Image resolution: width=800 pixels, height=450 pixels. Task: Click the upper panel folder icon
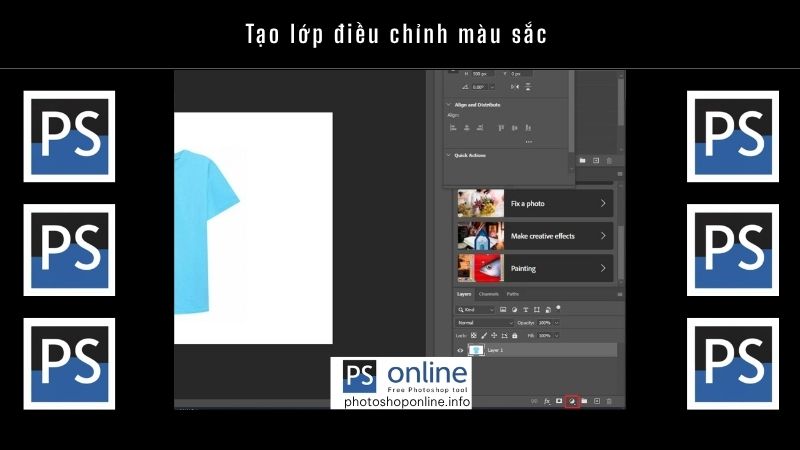(x=583, y=161)
